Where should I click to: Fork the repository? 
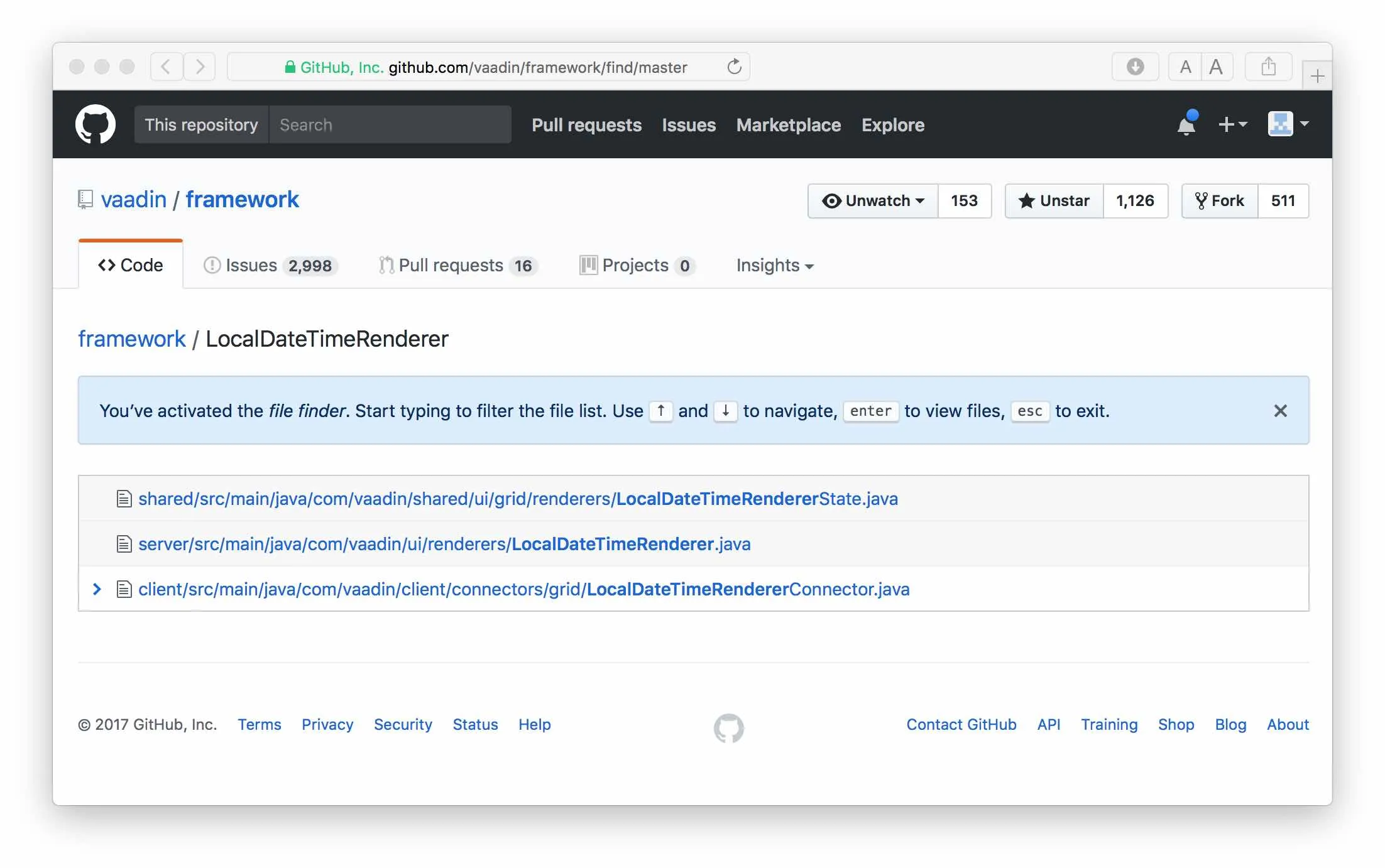[x=1219, y=201]
